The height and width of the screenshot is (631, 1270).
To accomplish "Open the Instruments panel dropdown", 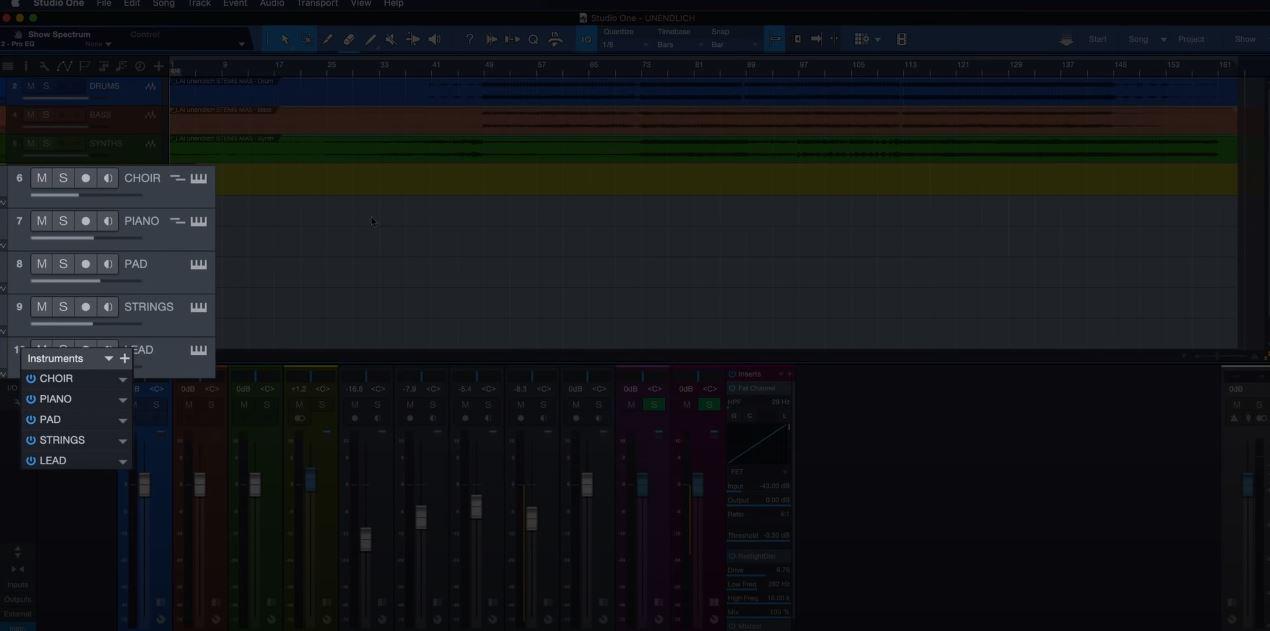I will tap(107, 358).
